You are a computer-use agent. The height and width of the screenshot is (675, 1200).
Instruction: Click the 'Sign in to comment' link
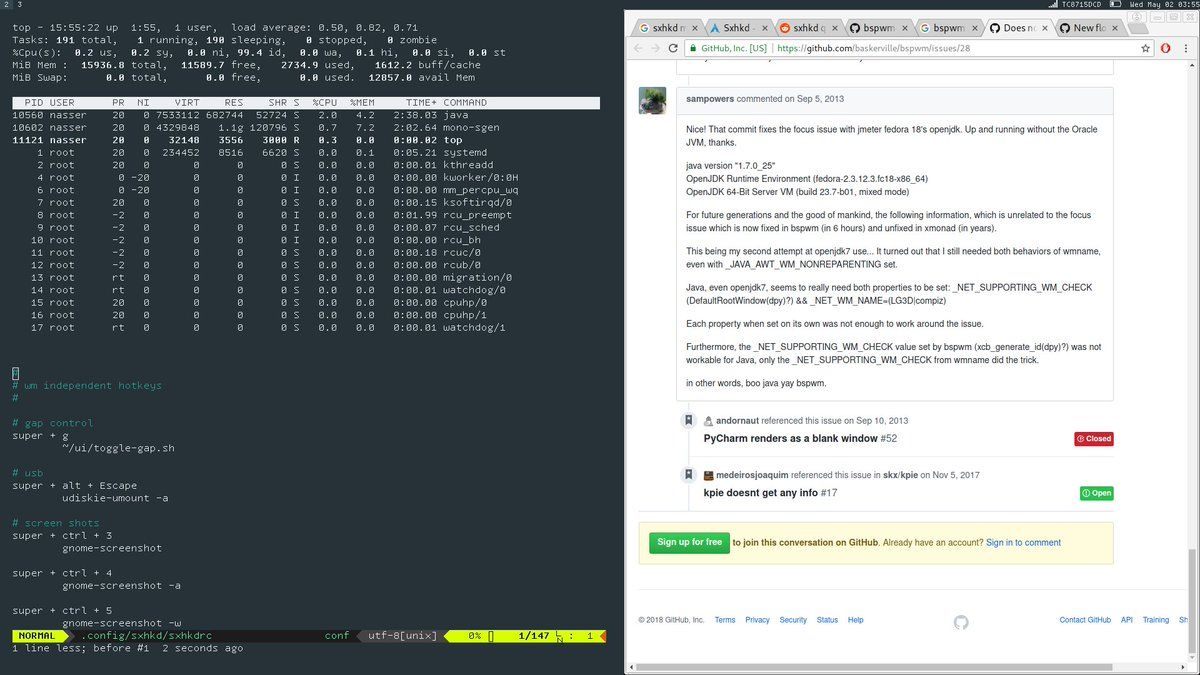1023,543
